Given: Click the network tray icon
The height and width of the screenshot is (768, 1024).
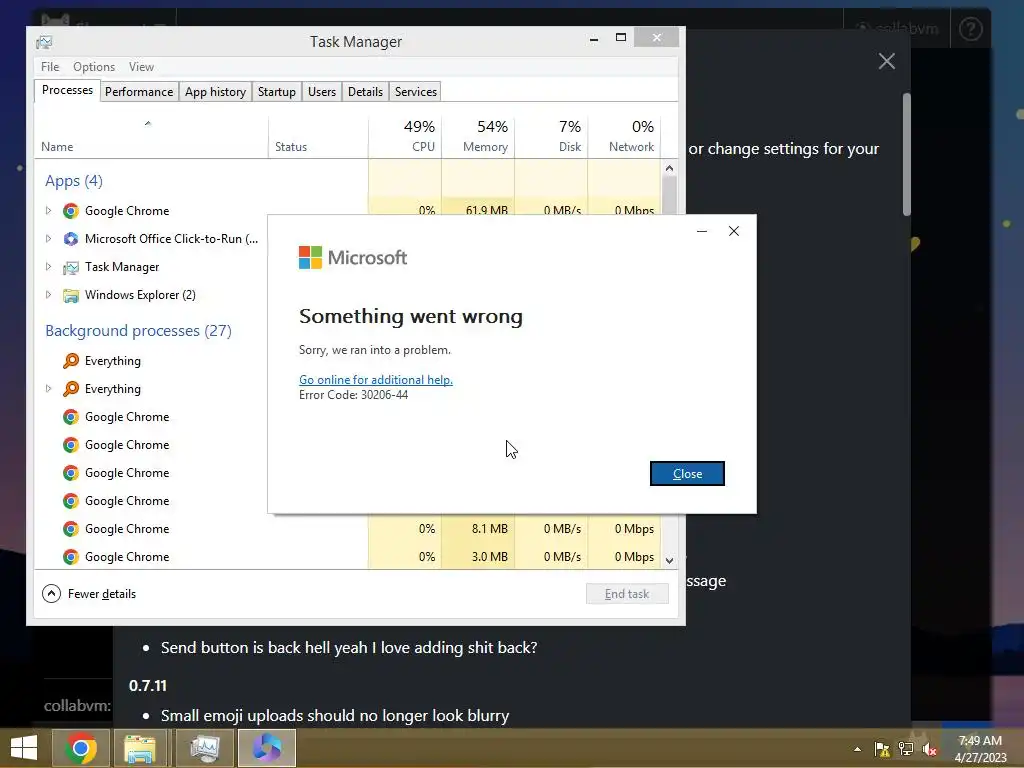Looking at the screenshot, I should pos(906,749).
